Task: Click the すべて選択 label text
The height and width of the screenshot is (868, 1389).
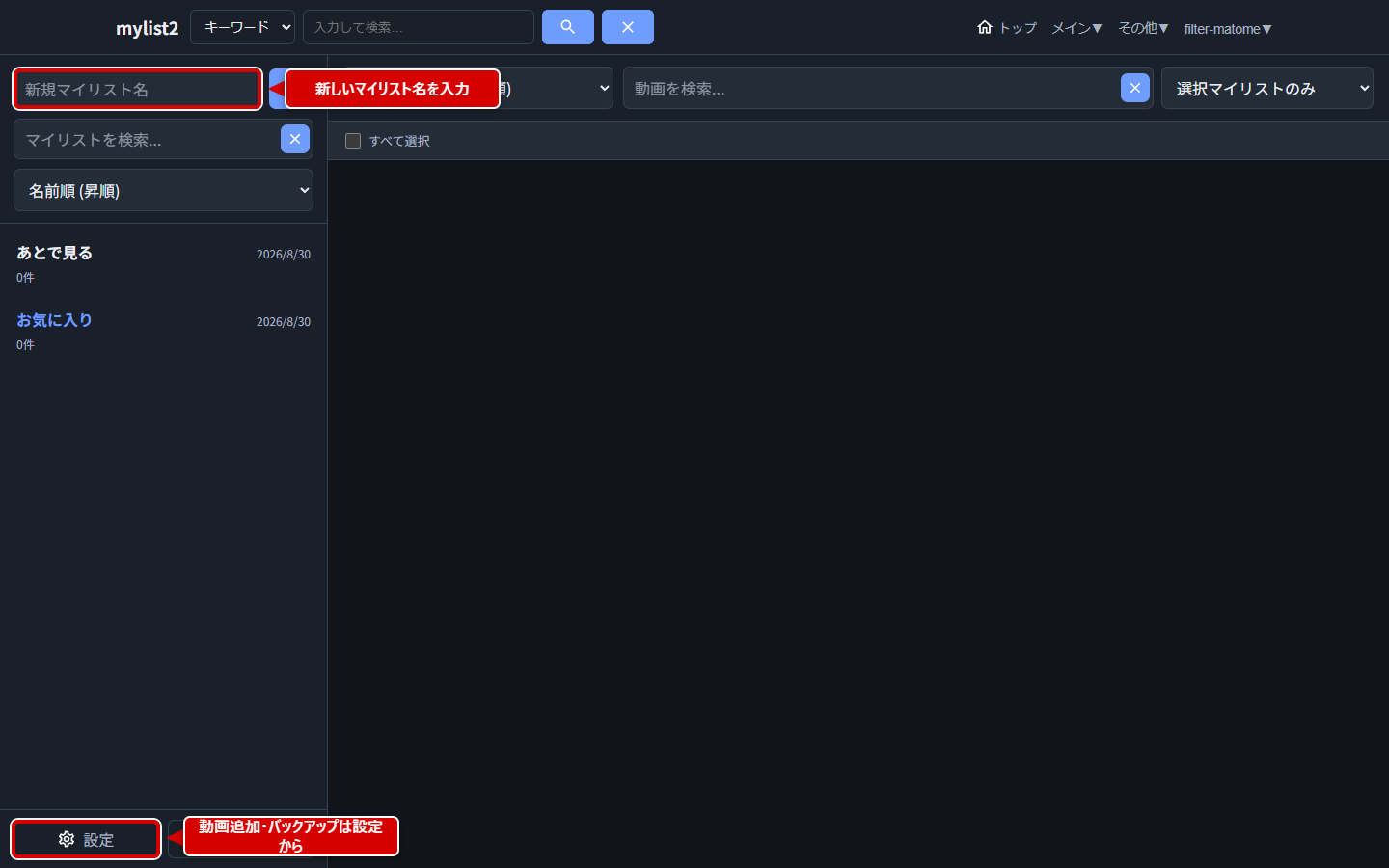Action: (x=399, y=141)
